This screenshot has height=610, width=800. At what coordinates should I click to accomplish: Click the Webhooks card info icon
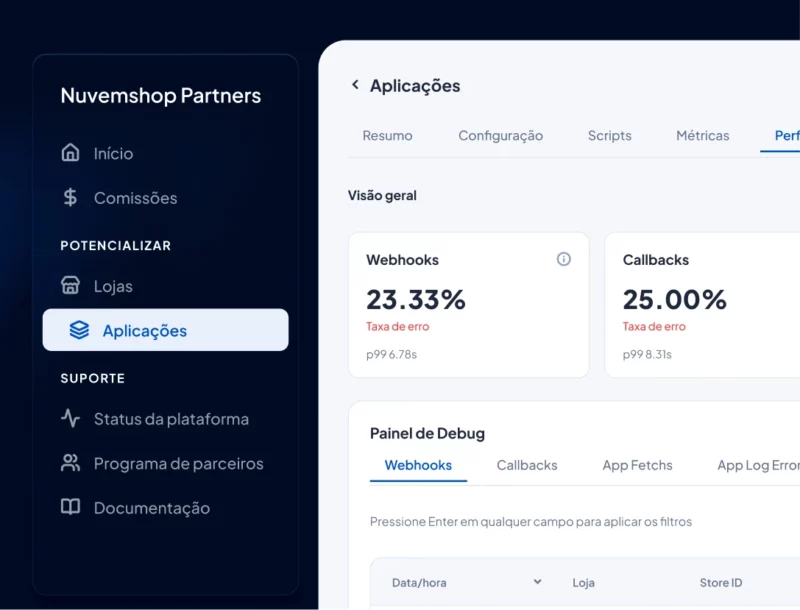pos(563,259)
